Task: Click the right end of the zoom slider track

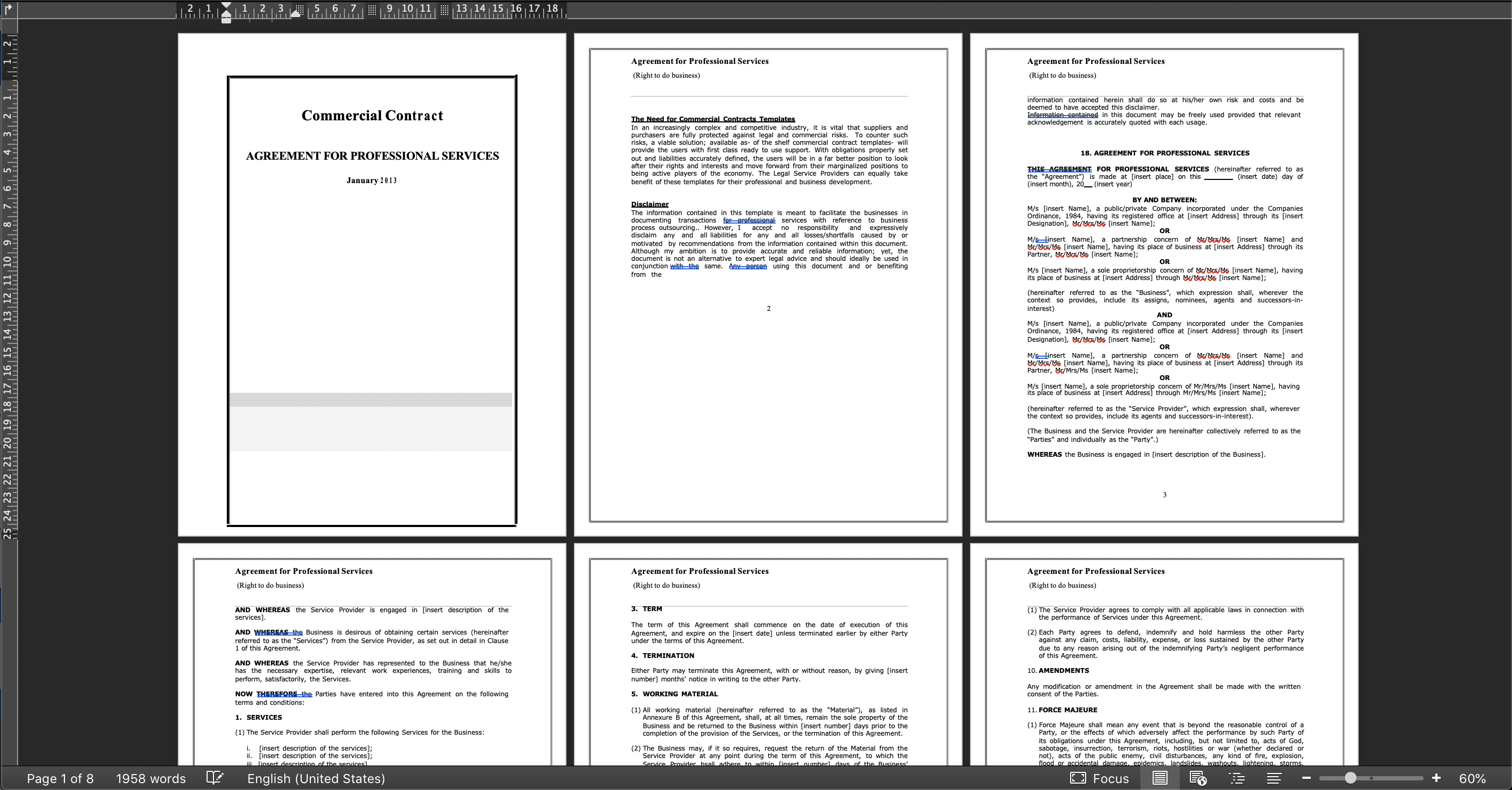Action: click(x=1421, y=778)
